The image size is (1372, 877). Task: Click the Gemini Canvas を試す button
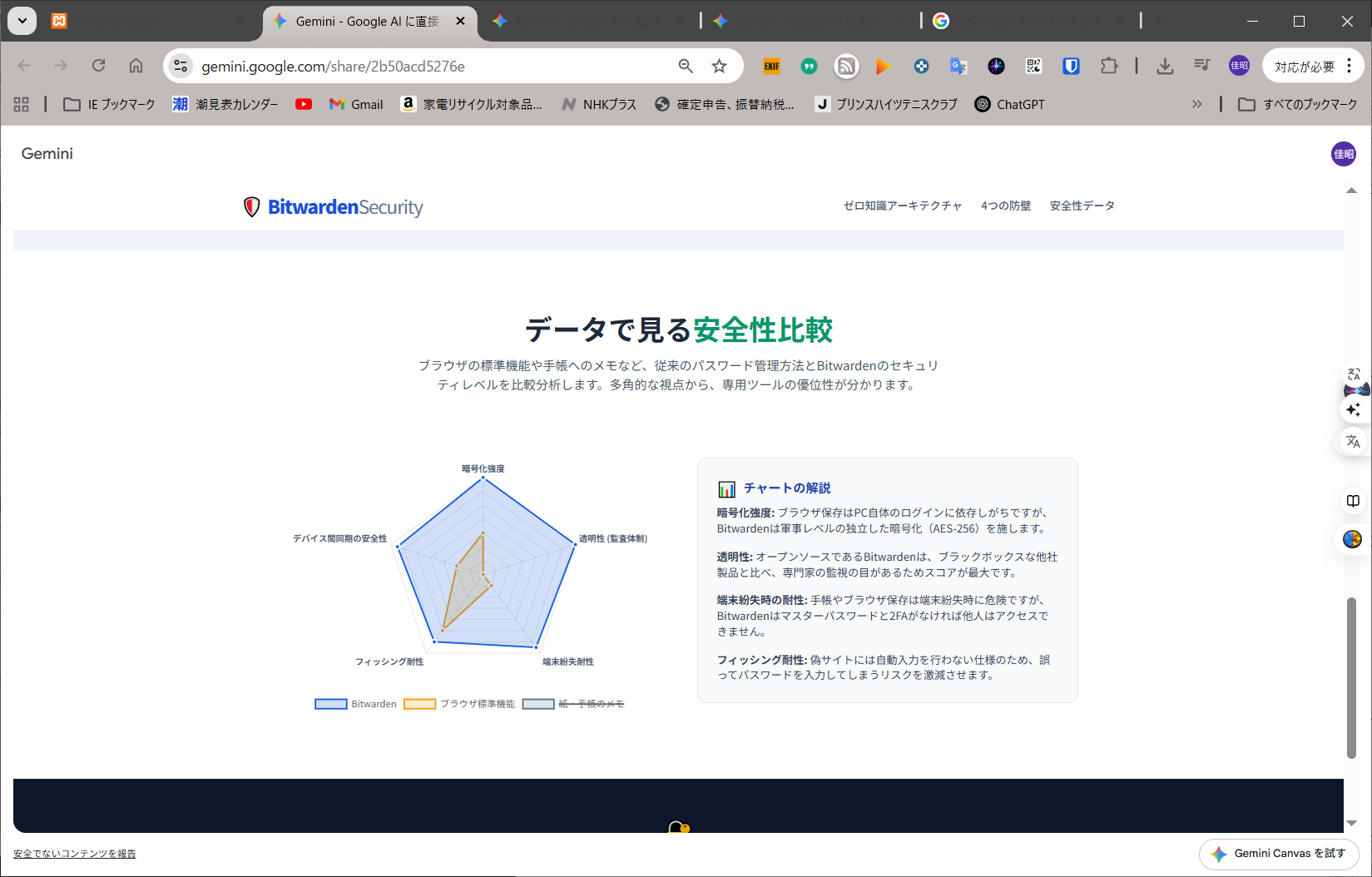coord(1278,854)
